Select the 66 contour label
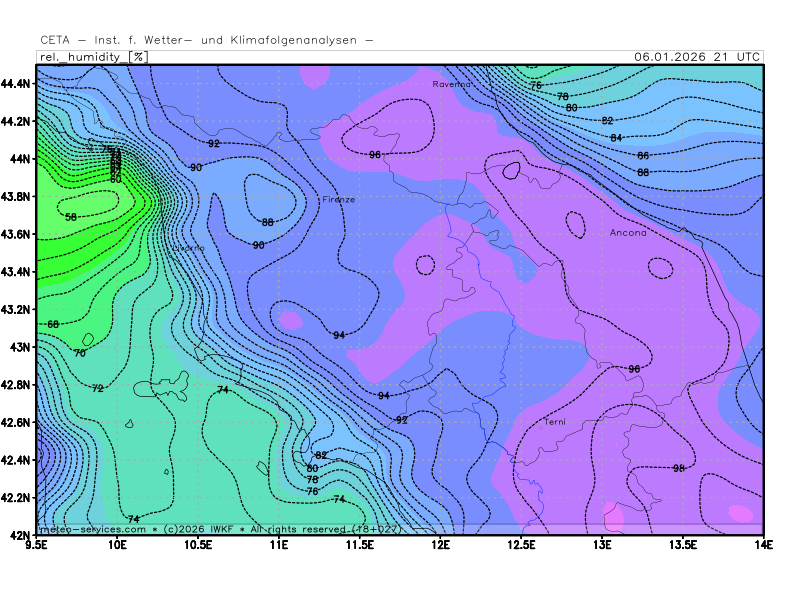Viewport: 800px width, 600px height. [x=643, y=156]
